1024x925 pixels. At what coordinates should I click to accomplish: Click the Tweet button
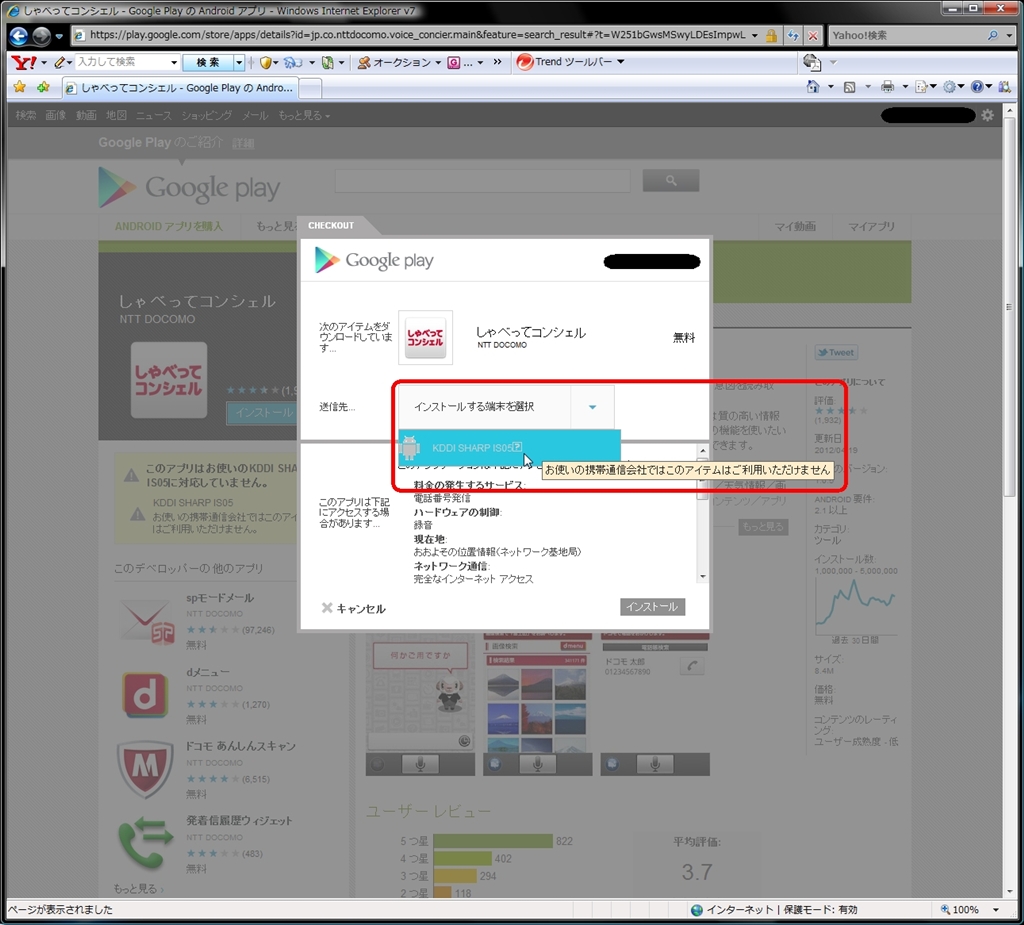pyautogui.click(x=837, y=353)
